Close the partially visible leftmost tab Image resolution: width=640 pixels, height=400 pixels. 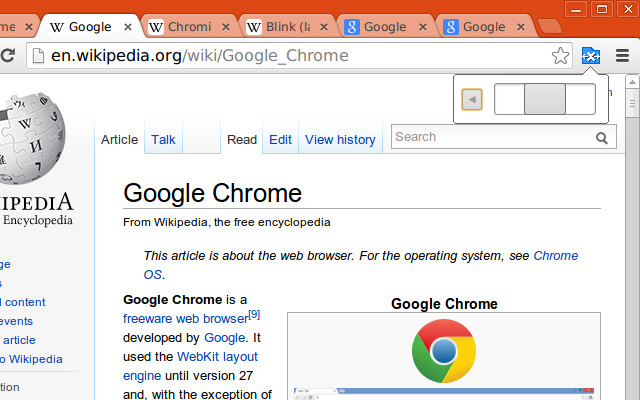(29, 27)
